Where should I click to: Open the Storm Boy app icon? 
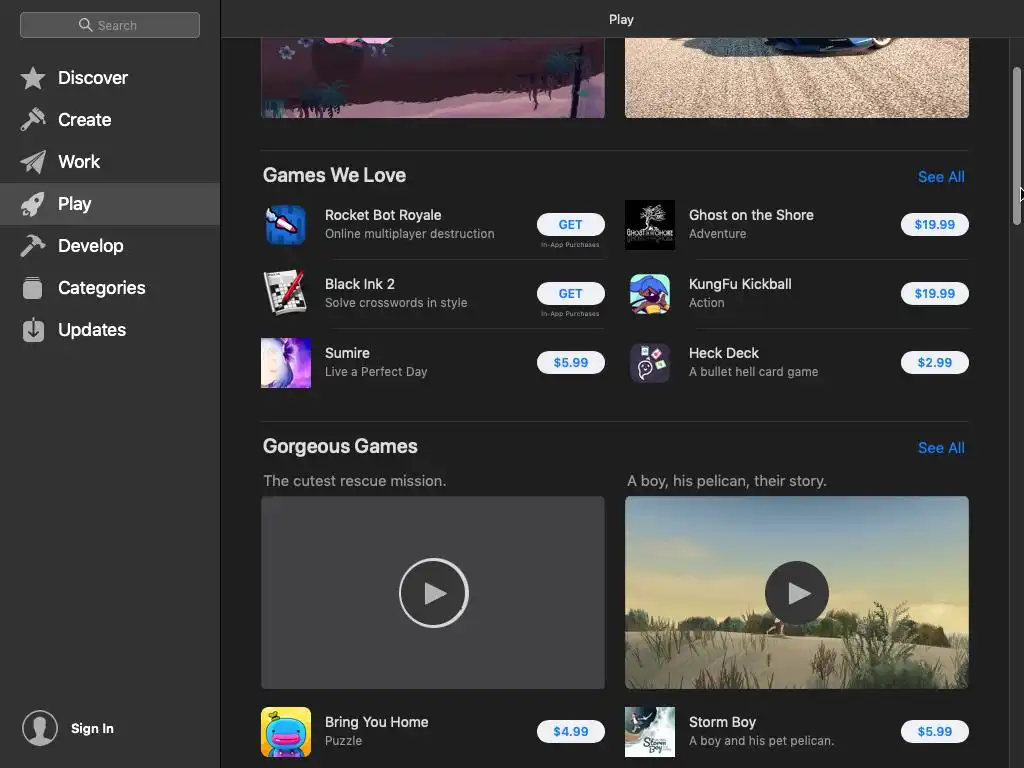650,731
